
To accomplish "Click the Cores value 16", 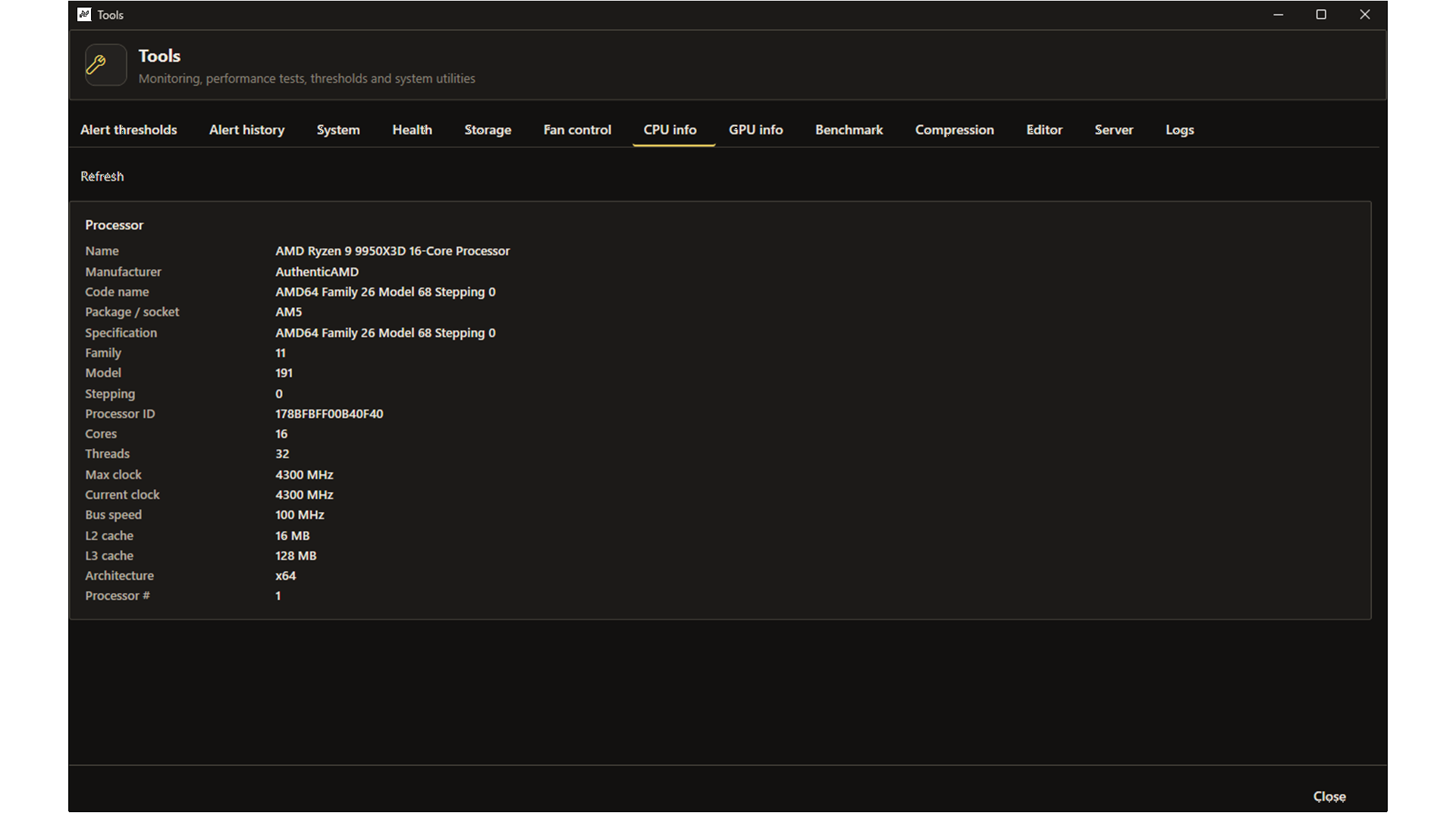I will coord(281,434).
